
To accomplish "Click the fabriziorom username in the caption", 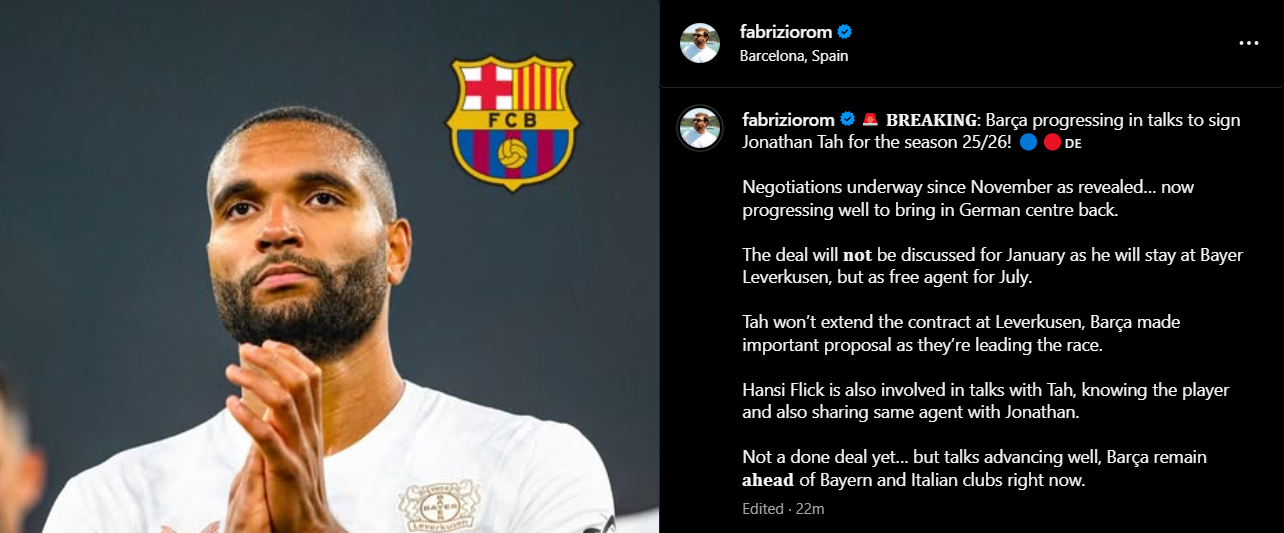I will 789,120.
